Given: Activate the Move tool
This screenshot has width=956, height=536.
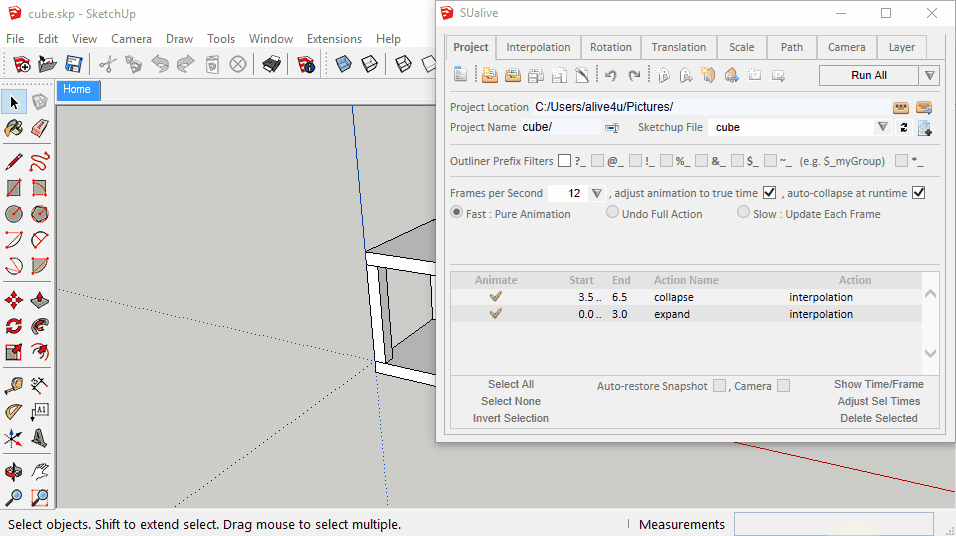Looking at the screenshot, I should click(x=14, y=300).
